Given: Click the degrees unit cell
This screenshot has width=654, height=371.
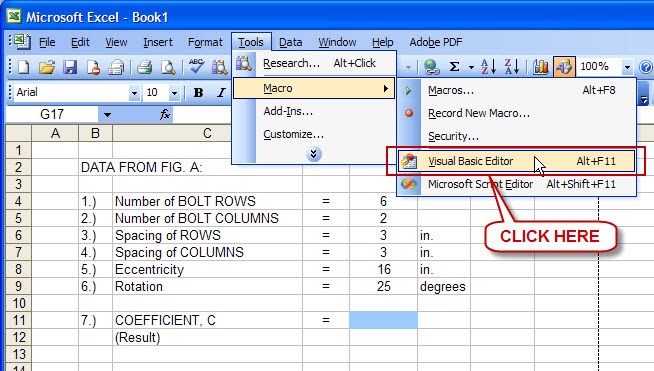Looking at the screenshot, I should (444, 286).
